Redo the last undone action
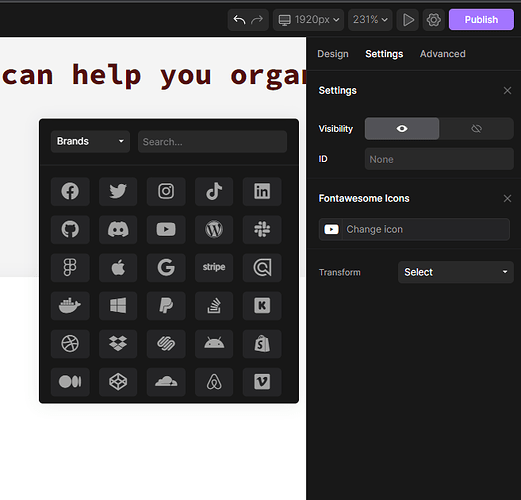Viewport: 521px width, 500px height. 257,20
